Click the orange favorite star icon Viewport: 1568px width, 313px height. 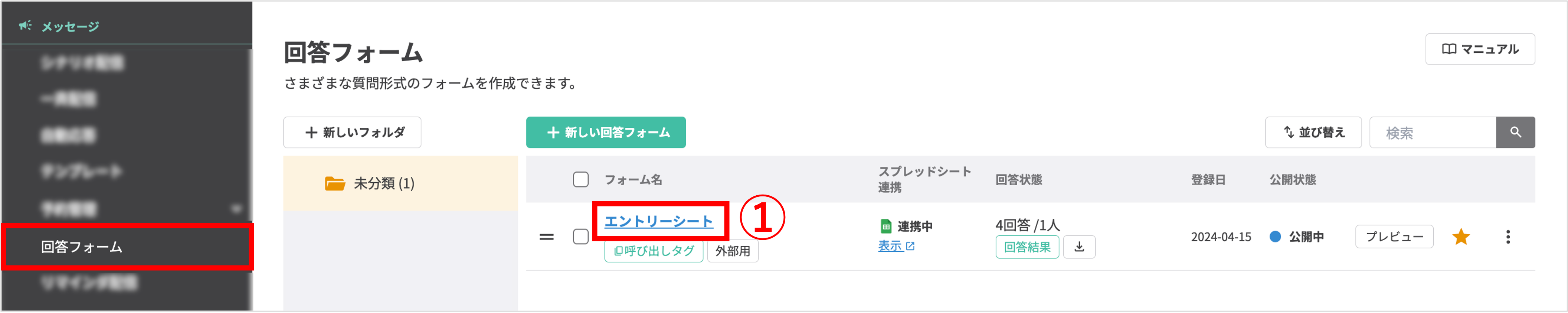pos(1461,237)
